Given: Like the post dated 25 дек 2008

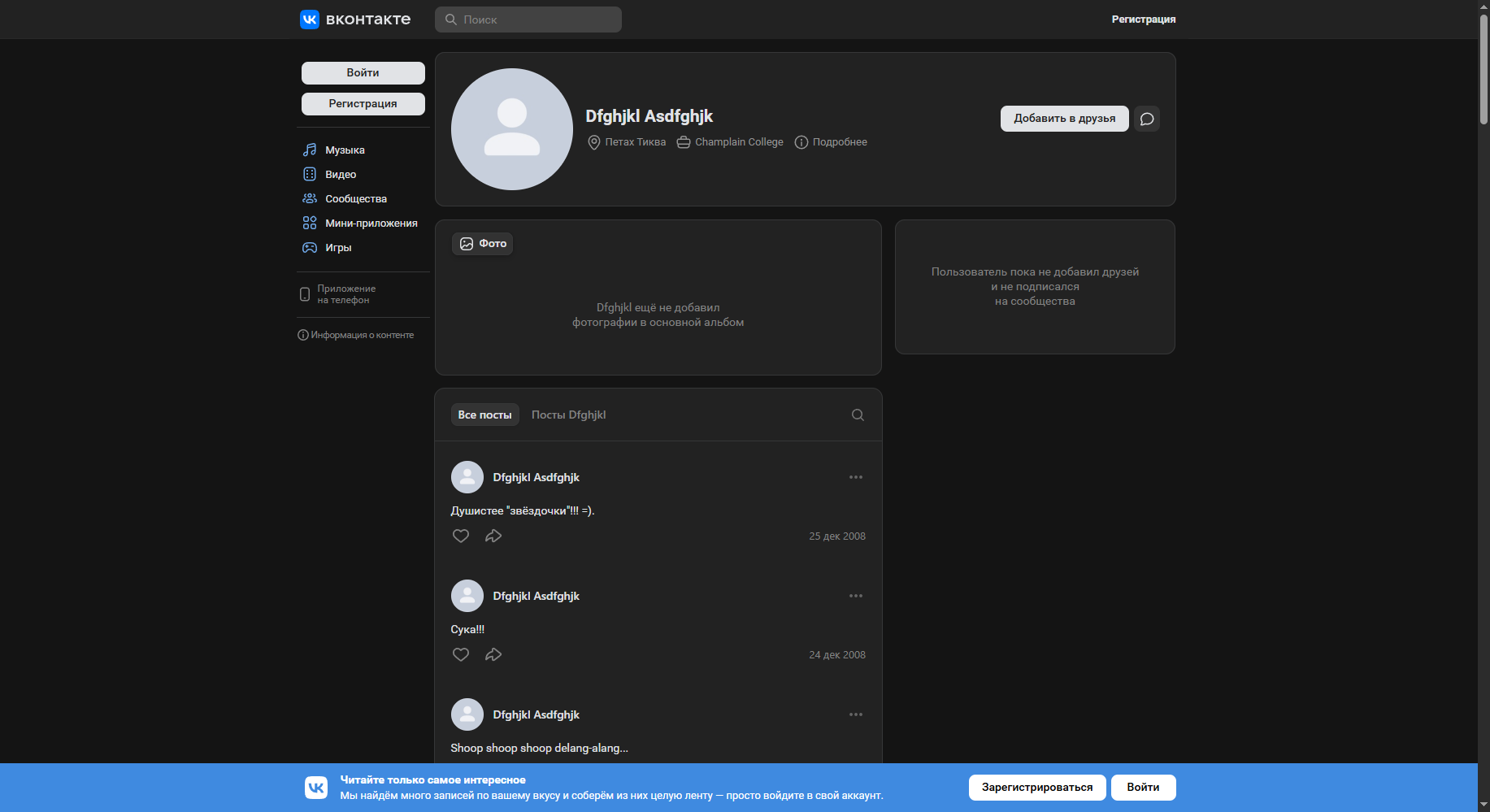Looking at the screenshot, I should coord(461,536).
